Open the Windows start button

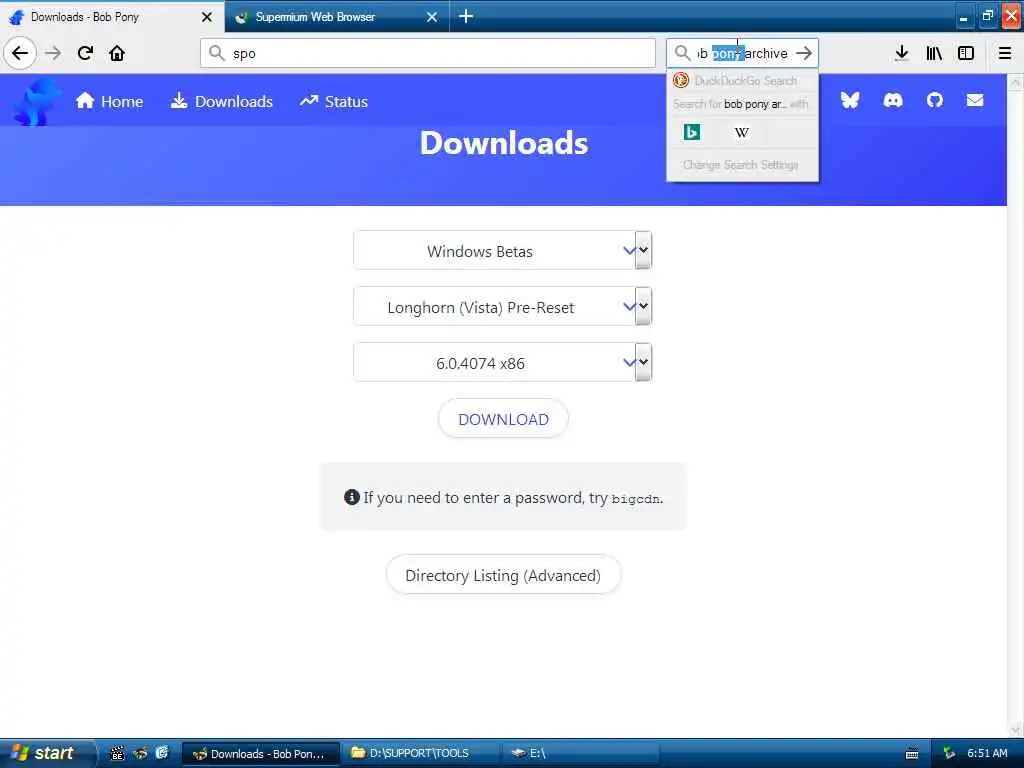pyautogui.click(x=46, y=753)
